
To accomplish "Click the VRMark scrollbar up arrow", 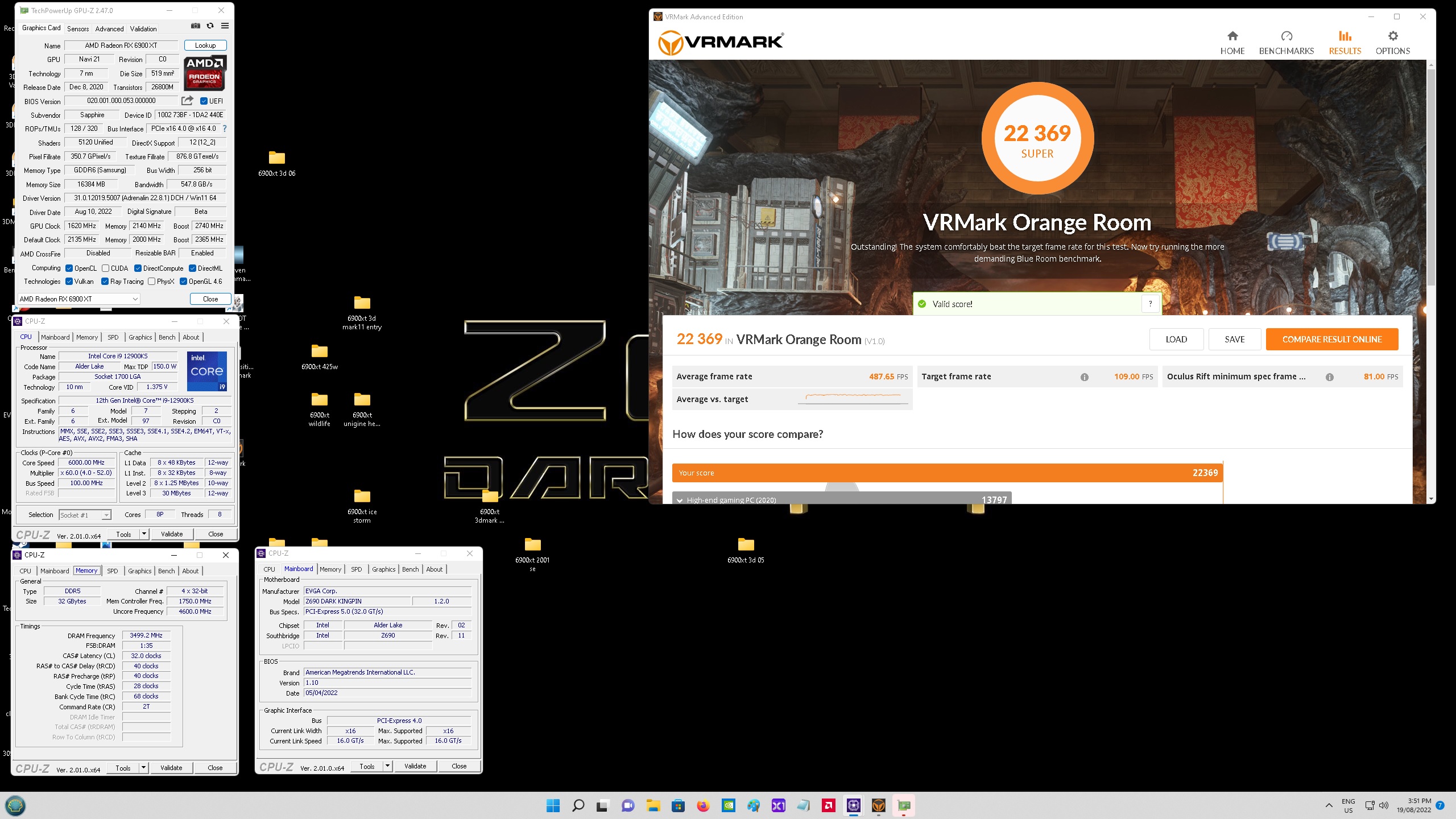I will (x=1431, y=64).
